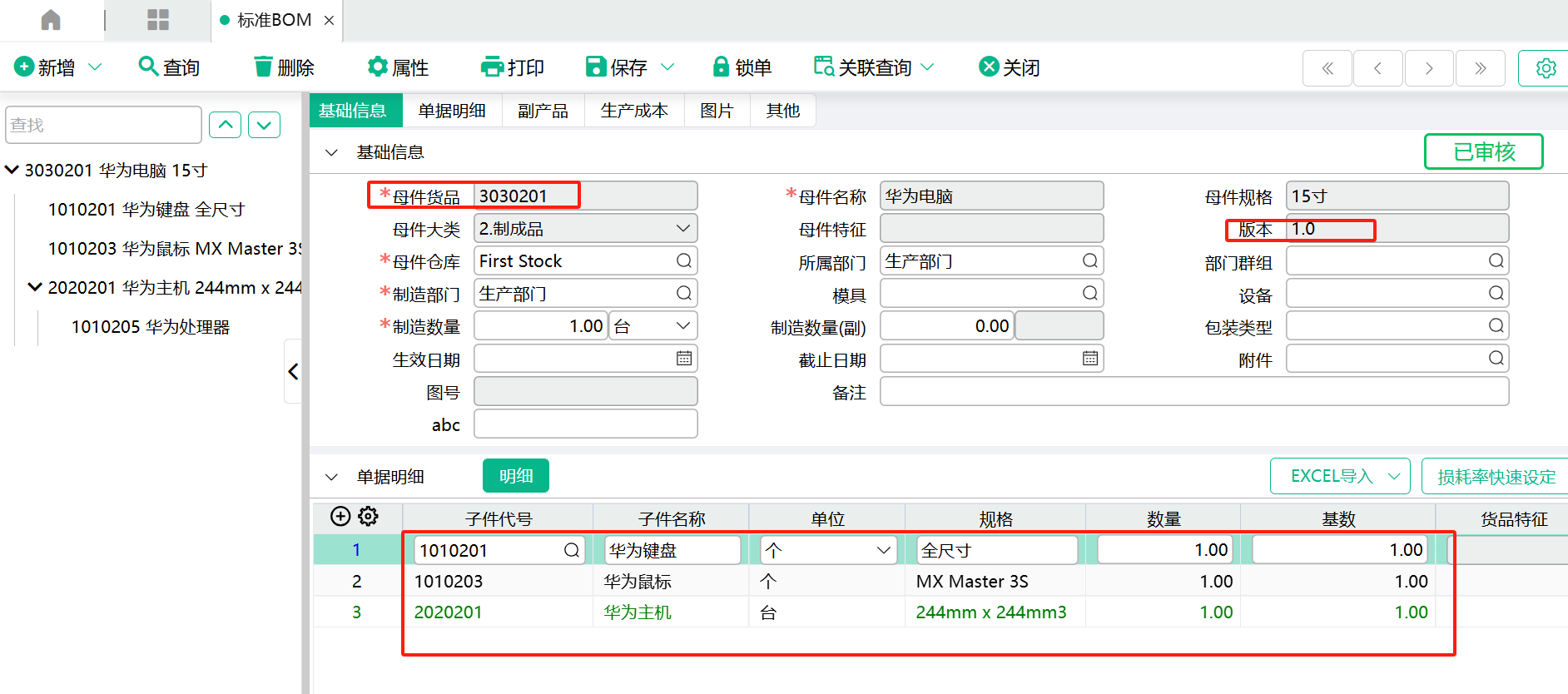Search 包装类型 with lookup icon
Screen dimensions: 1568x694
pos(1496,325)
